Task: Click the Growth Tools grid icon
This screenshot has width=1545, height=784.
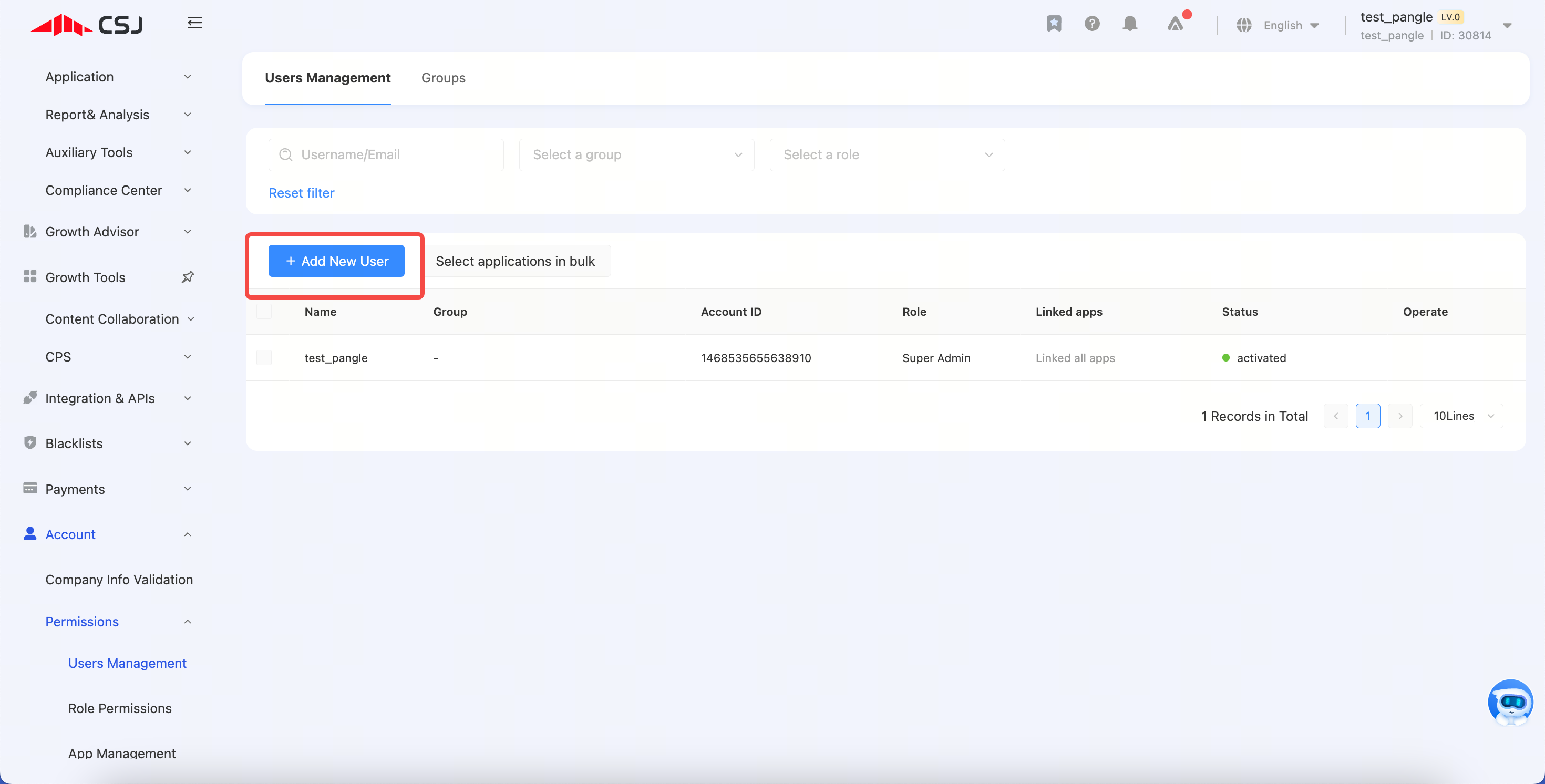Action: click(x=30, y=276)
